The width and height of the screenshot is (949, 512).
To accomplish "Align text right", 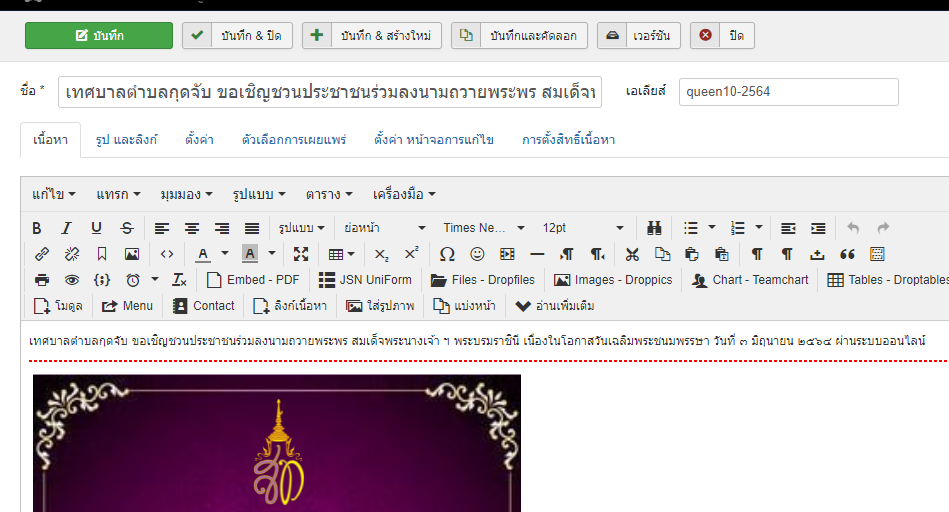I will click(x=222, y=228).
